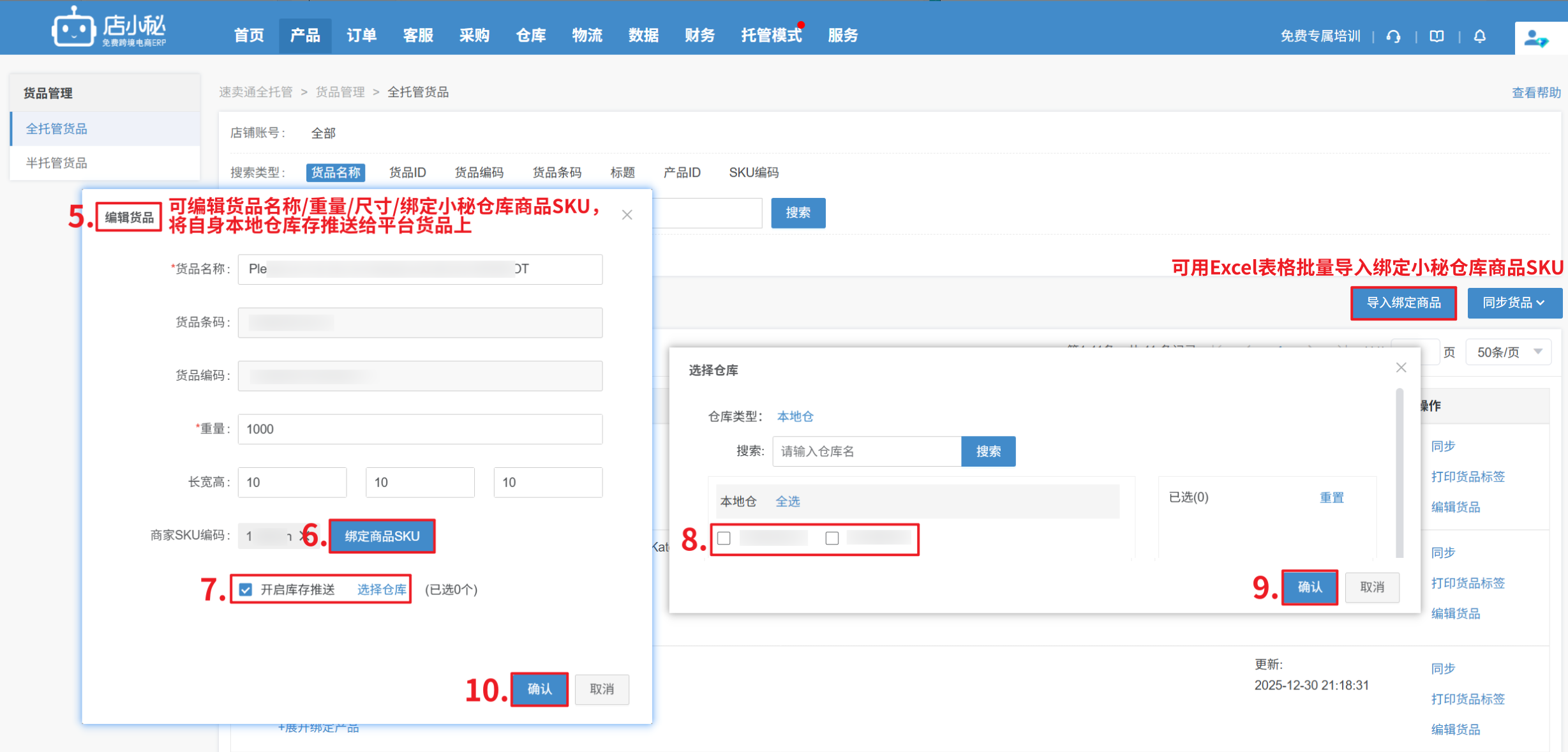Click the headset customer support icon
The height and width of the screenshot is (752, 1568).
(1394, 36)
